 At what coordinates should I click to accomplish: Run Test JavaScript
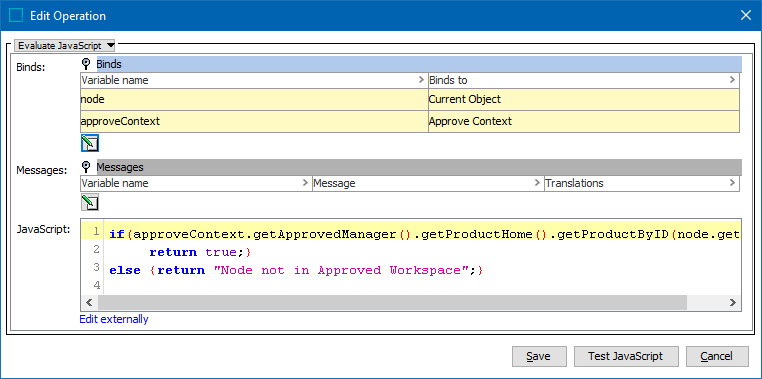click(625, 356)
